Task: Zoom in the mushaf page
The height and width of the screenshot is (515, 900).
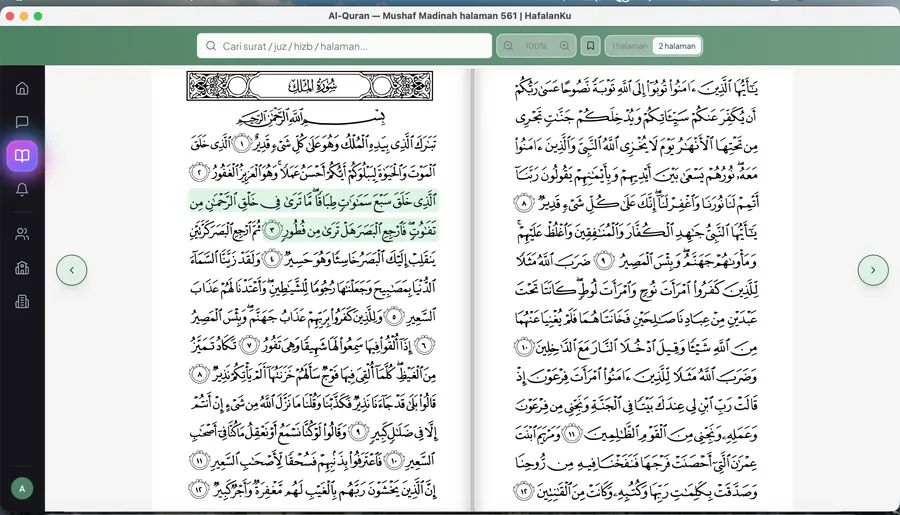Action: pyautogui.click(x=565, y=46)
